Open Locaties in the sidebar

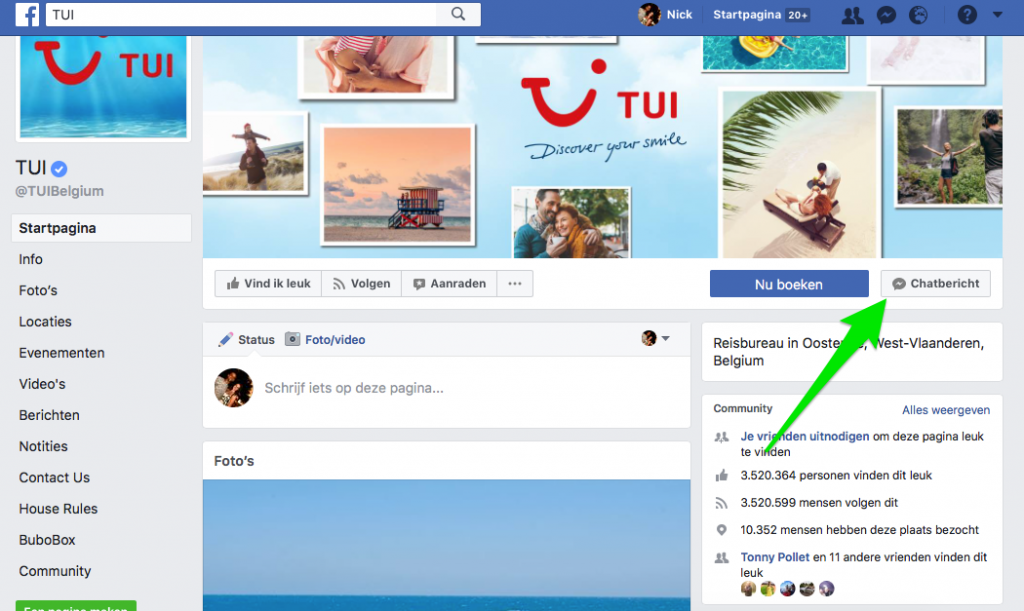[45, 322]
